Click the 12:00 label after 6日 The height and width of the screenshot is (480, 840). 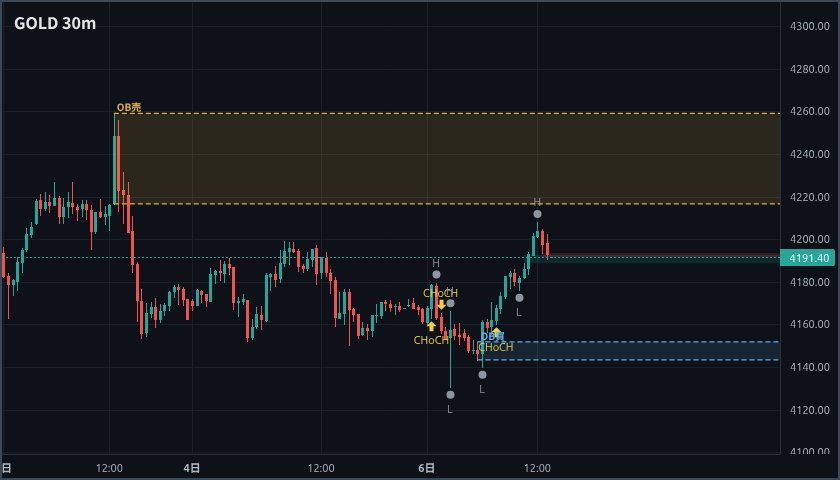click(x=537, y=468)
